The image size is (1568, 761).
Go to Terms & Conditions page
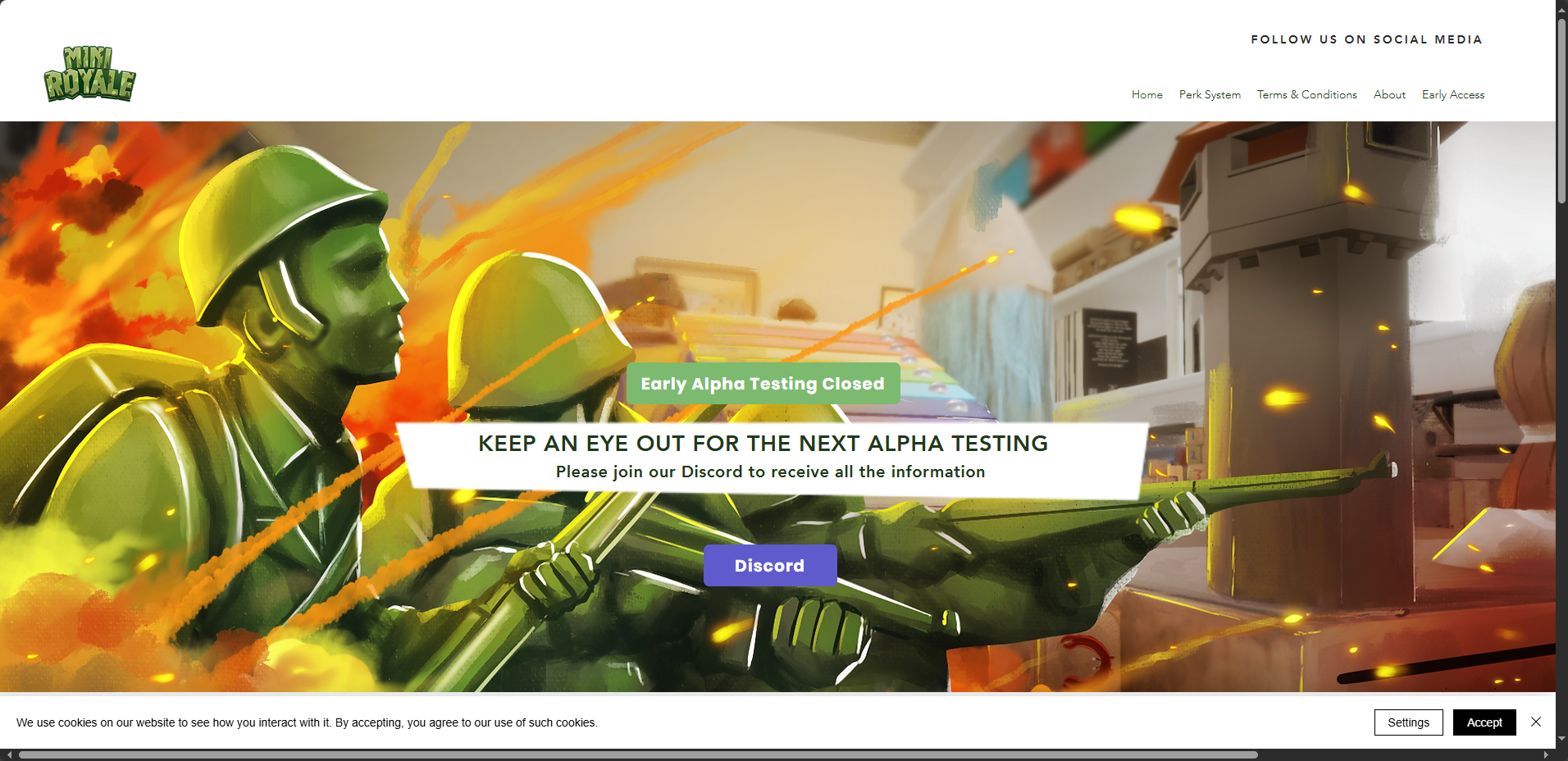tap(1306, 94)
